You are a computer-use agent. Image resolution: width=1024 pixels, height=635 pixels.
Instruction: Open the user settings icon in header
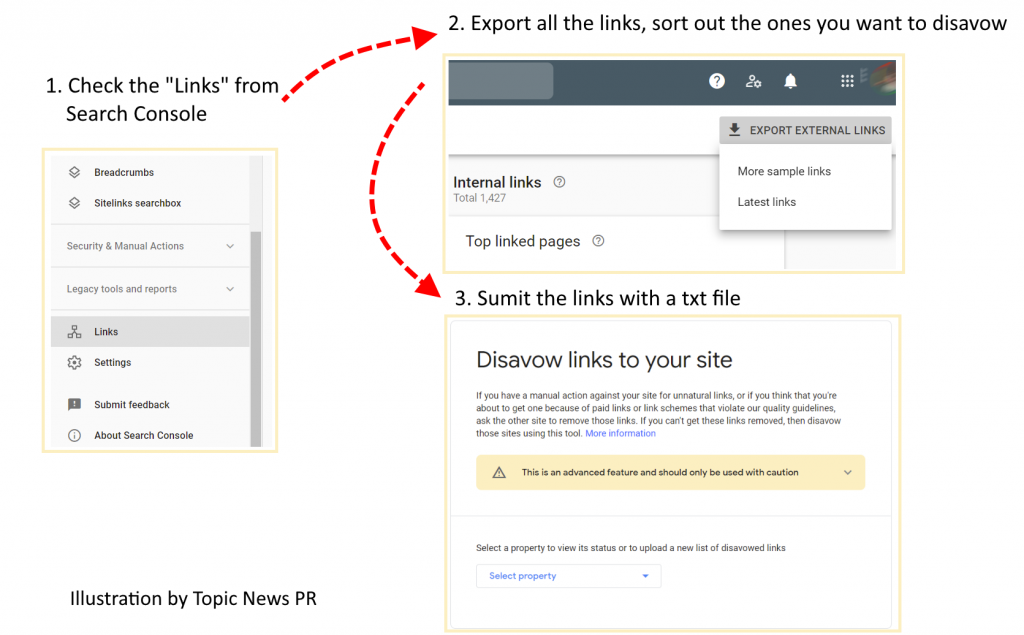tap(753, 81)
